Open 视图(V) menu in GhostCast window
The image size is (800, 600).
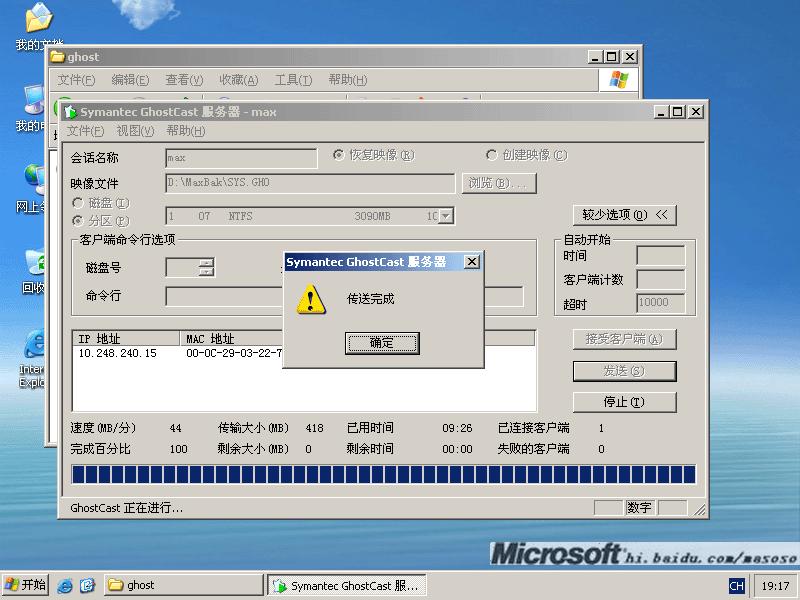coord(135,131)
